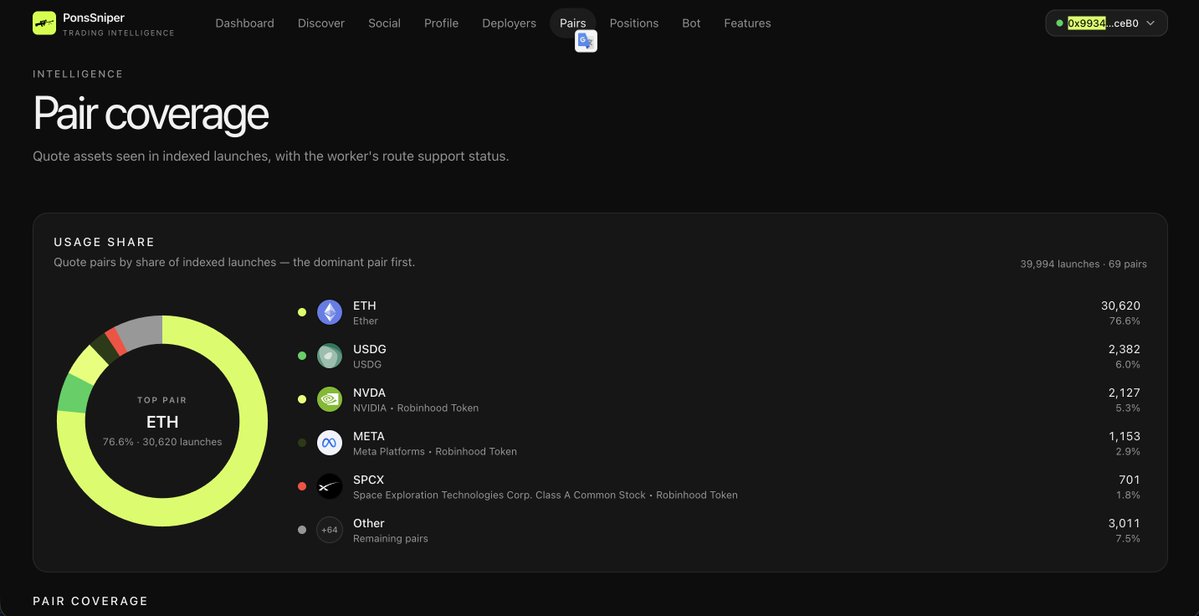Click the Pair coverage page title

(151, 114)
